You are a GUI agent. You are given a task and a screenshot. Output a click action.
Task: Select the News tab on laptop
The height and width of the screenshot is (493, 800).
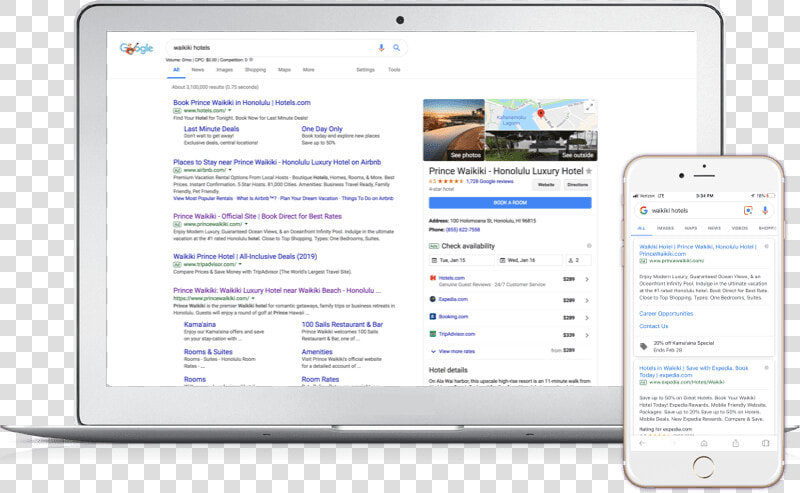[197, 70]
